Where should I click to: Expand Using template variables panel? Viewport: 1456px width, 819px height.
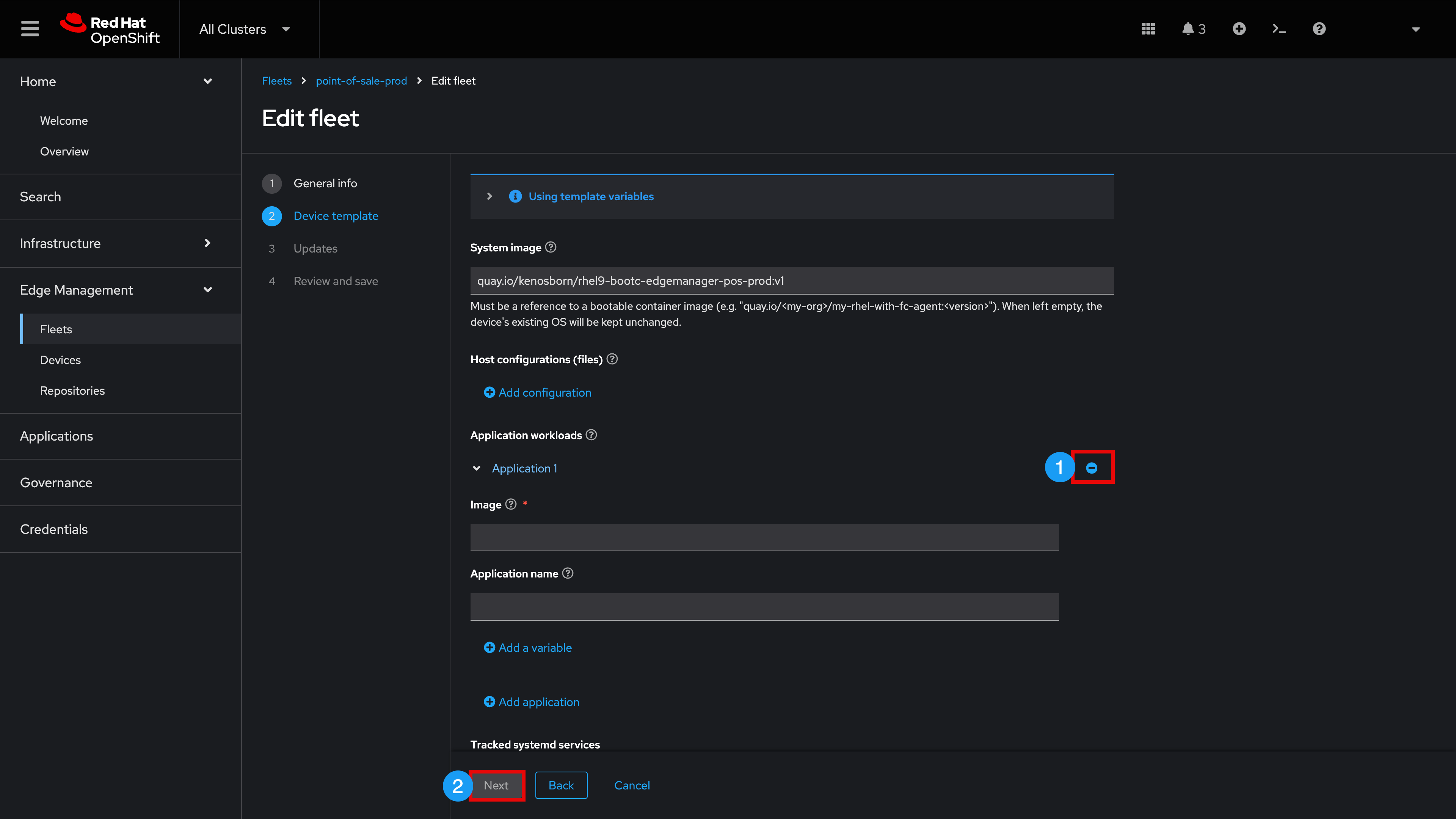[x=490, y=197]
